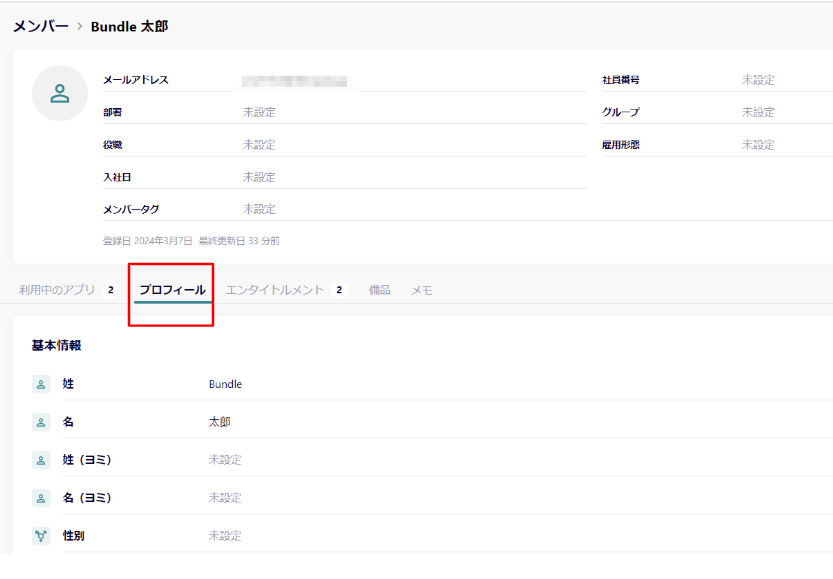Click the 役職 未設定 value
The height and width of the screenshot is (579, 833).
pyautogui.click(x=259, y=145)
